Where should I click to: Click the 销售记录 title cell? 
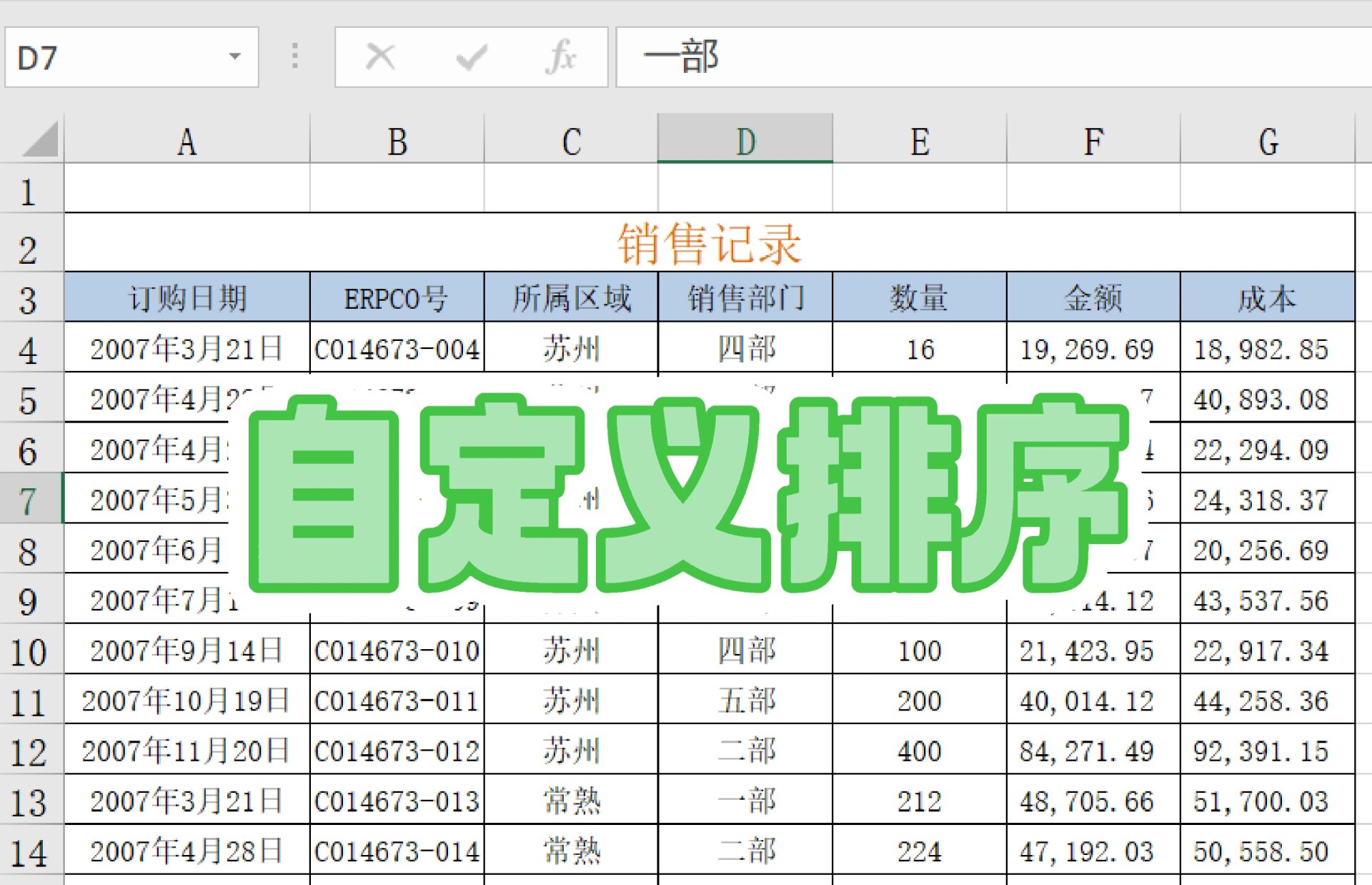point(710,242)
